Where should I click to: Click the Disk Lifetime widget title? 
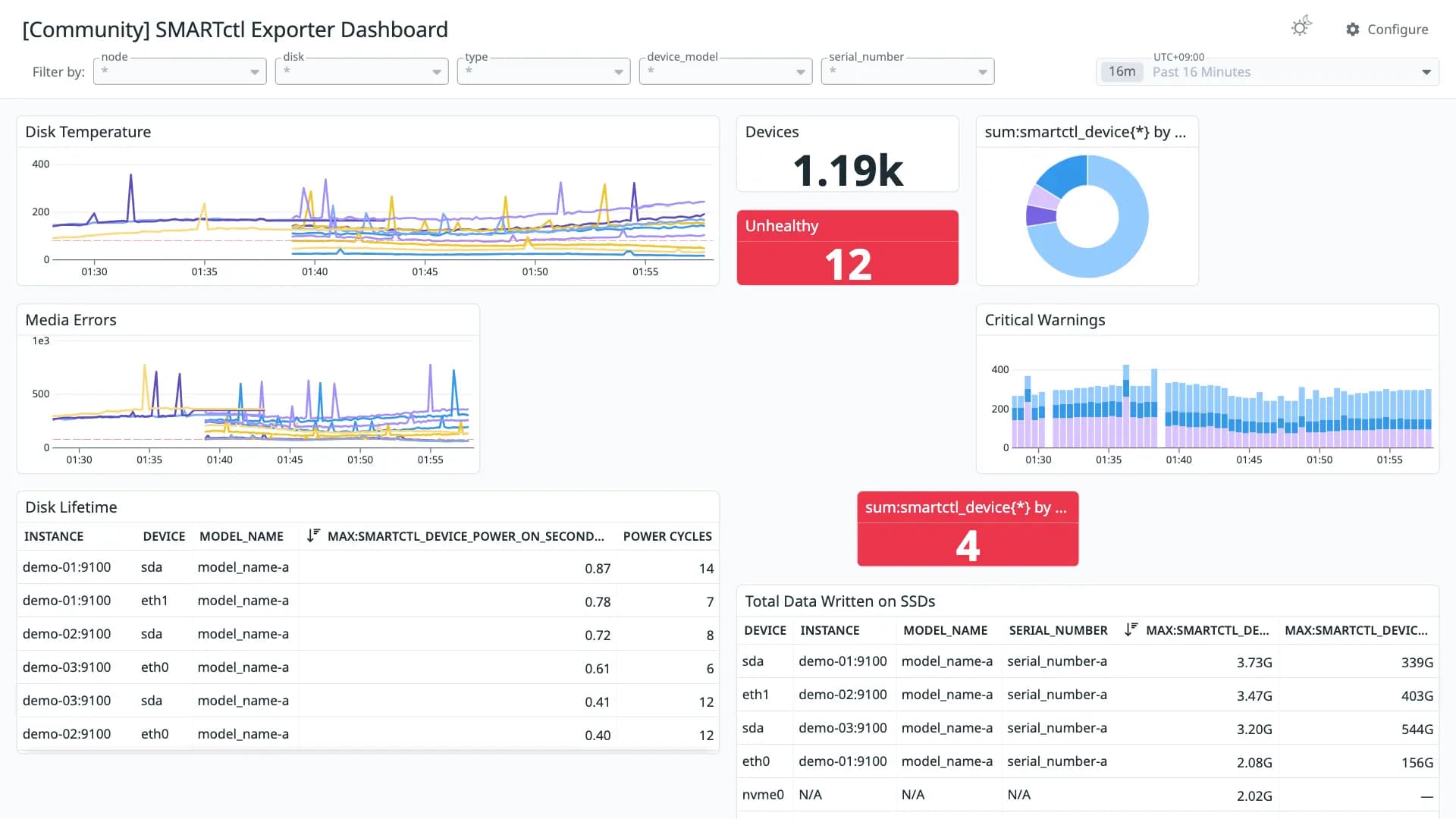(71, 507)
